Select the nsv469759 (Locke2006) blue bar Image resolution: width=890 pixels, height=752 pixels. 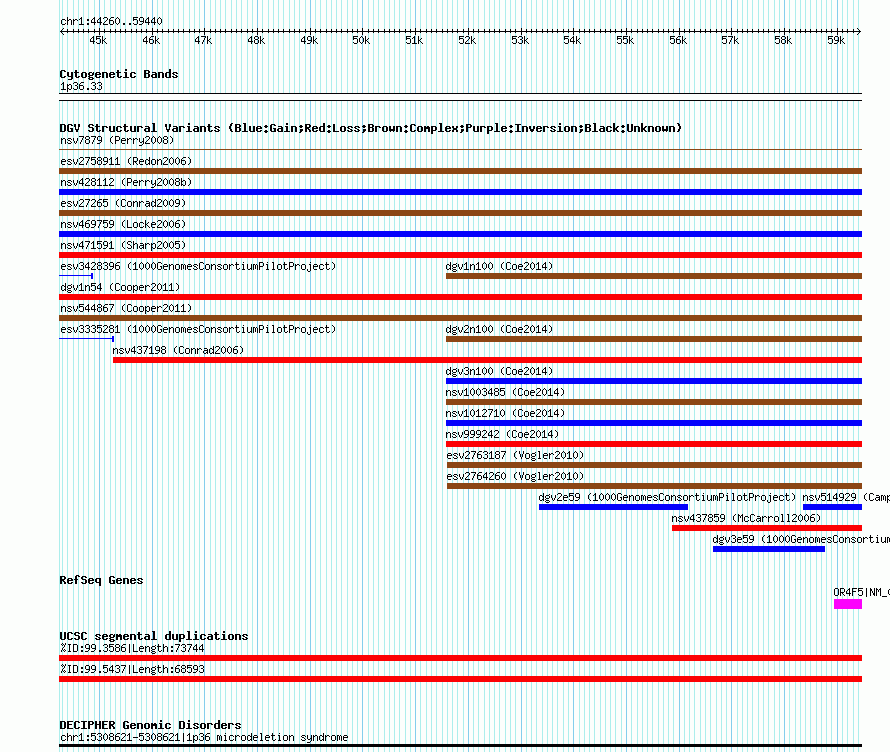460,234
